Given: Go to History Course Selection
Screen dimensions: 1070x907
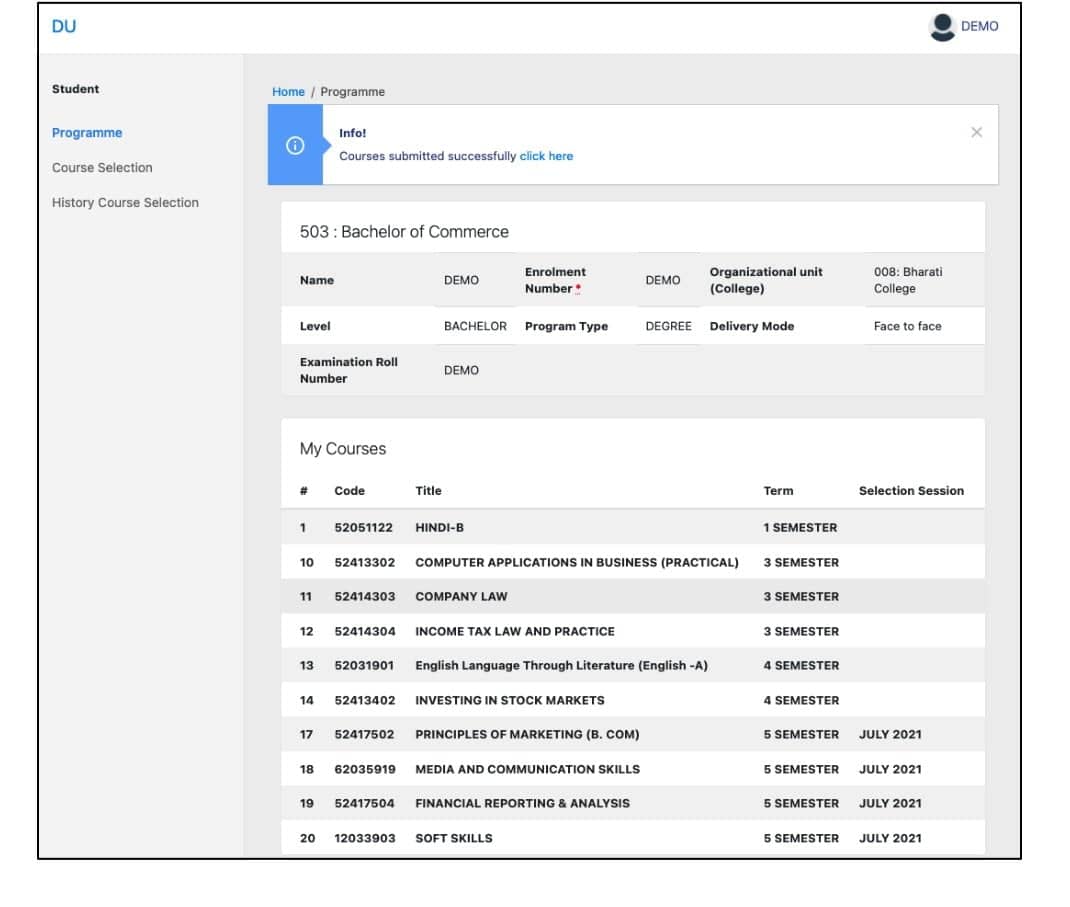Looking at the screenshot, I should (x=126, y=203).
